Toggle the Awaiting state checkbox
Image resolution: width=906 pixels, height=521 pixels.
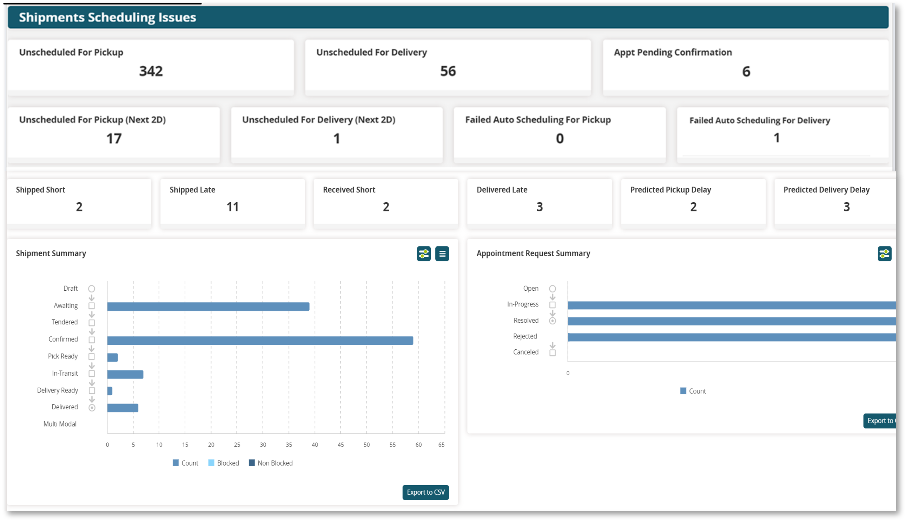92,305
